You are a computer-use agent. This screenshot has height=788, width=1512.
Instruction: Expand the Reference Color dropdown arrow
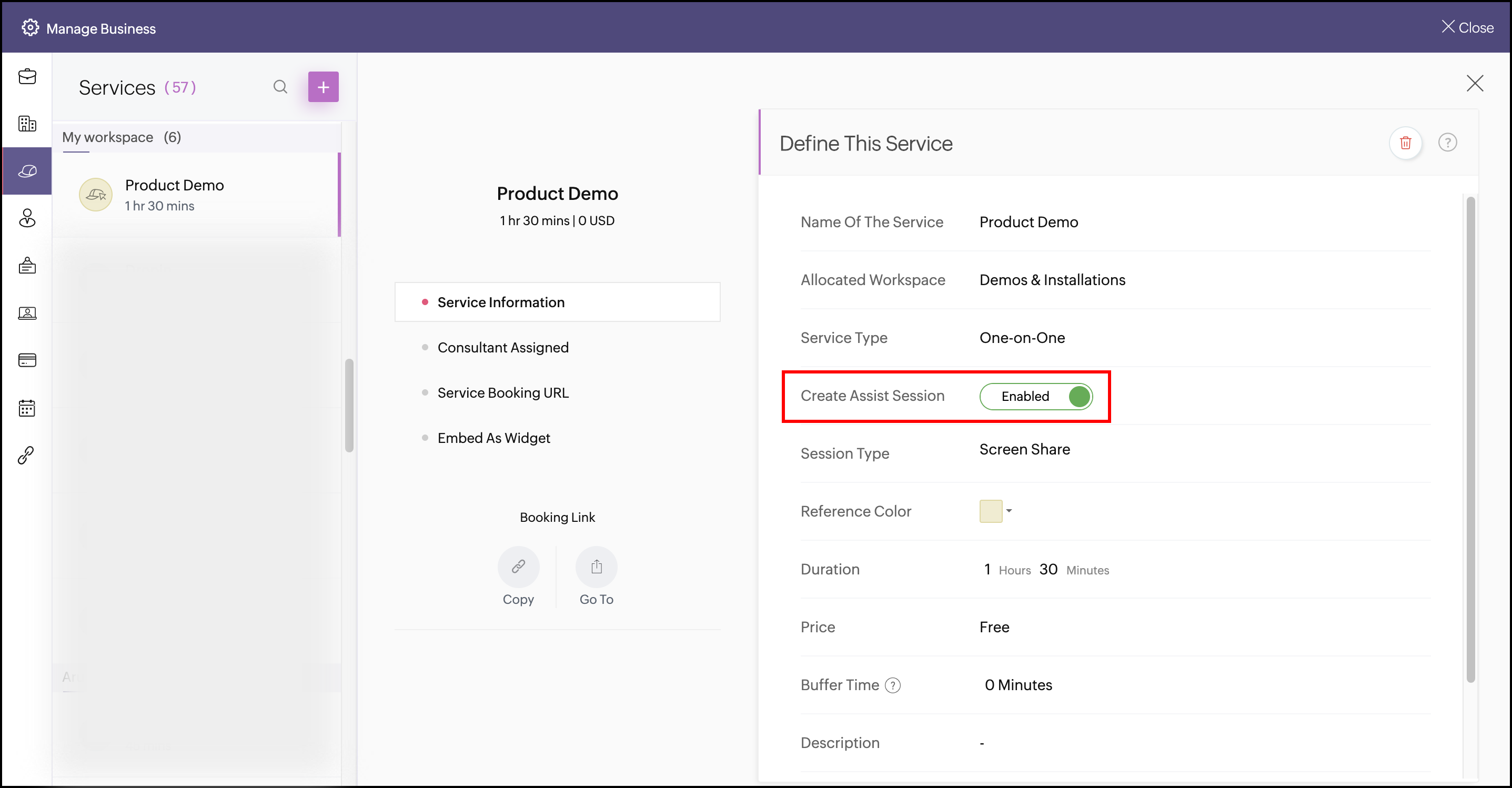pos(1009,510)
